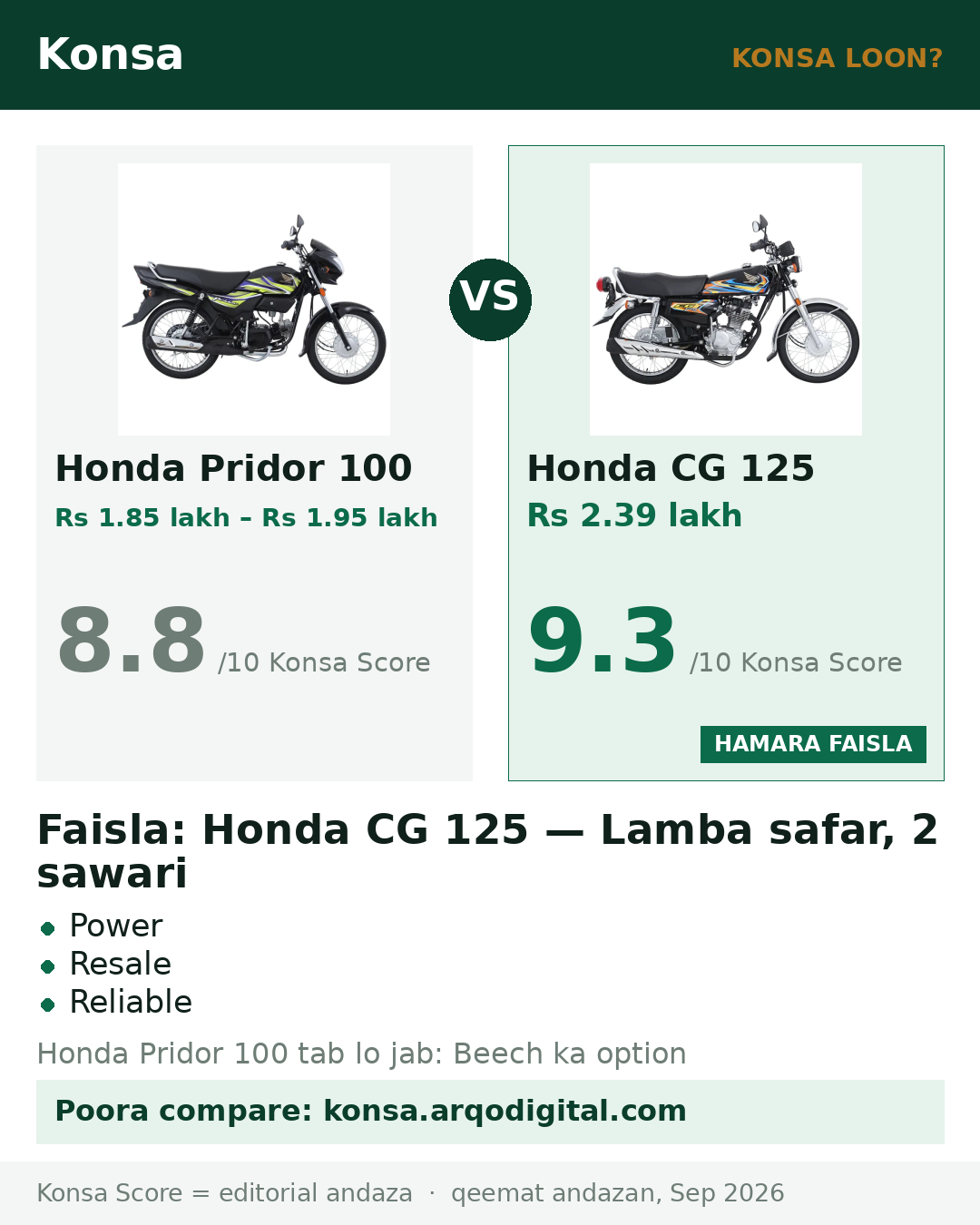Click the Resale bullet point

coord(120,964)
